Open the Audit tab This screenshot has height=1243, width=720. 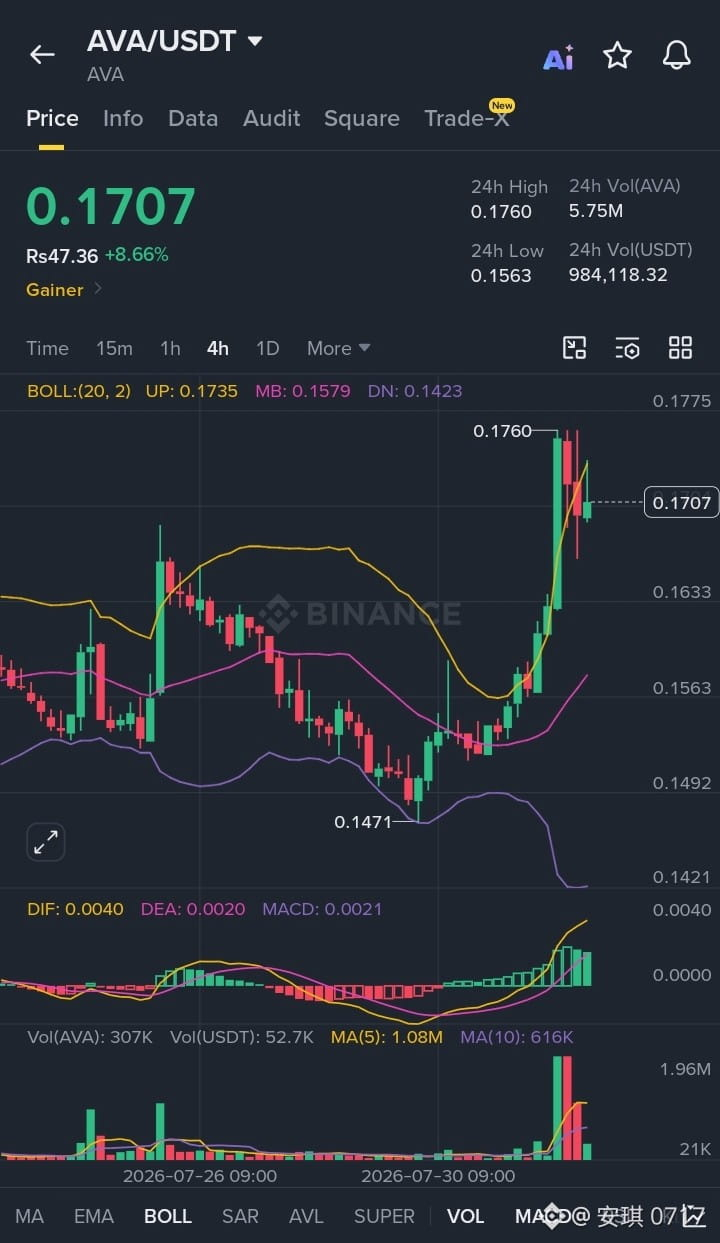click(272, 118)
